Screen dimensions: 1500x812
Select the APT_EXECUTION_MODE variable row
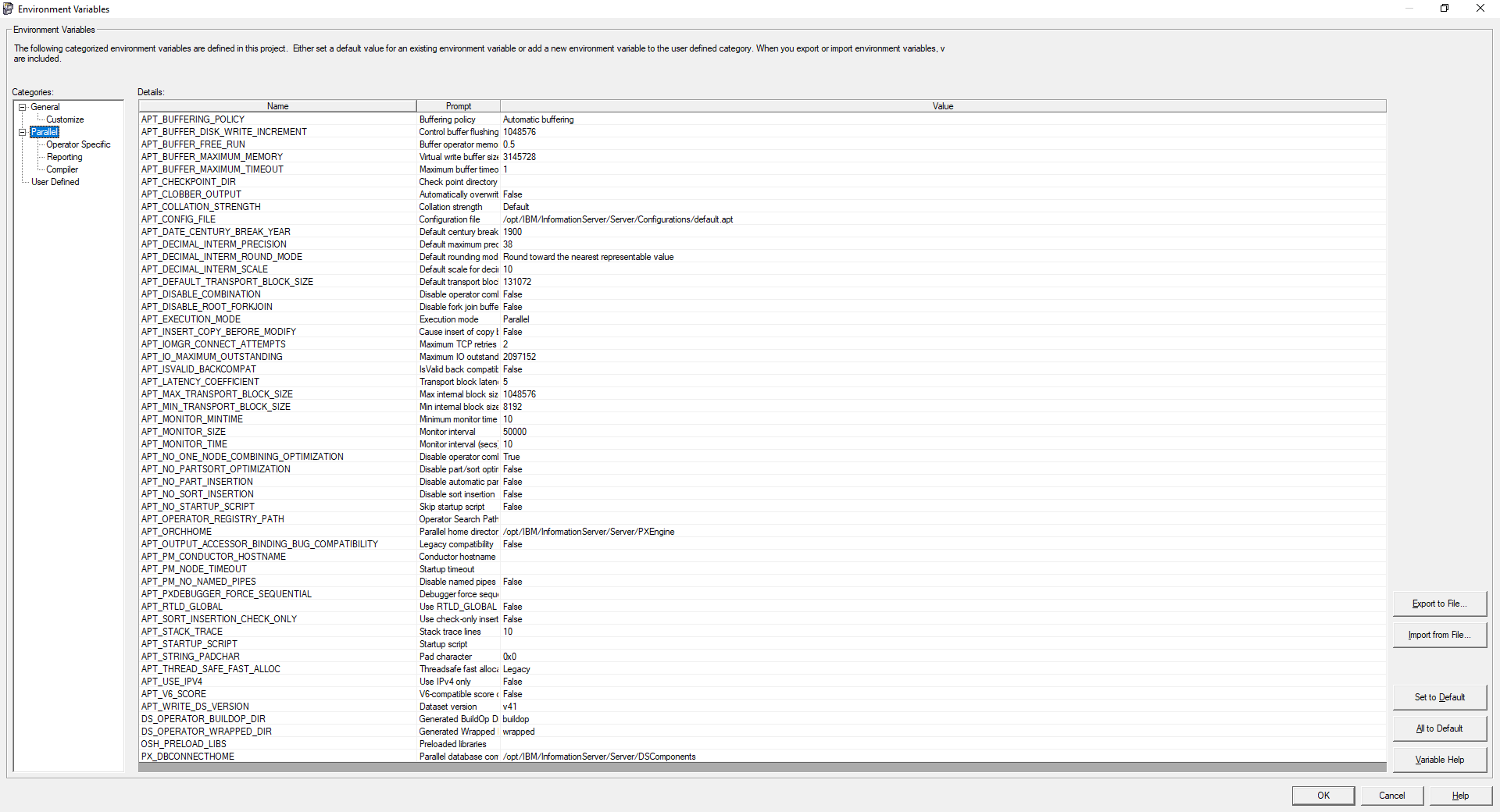click(312, 319)
